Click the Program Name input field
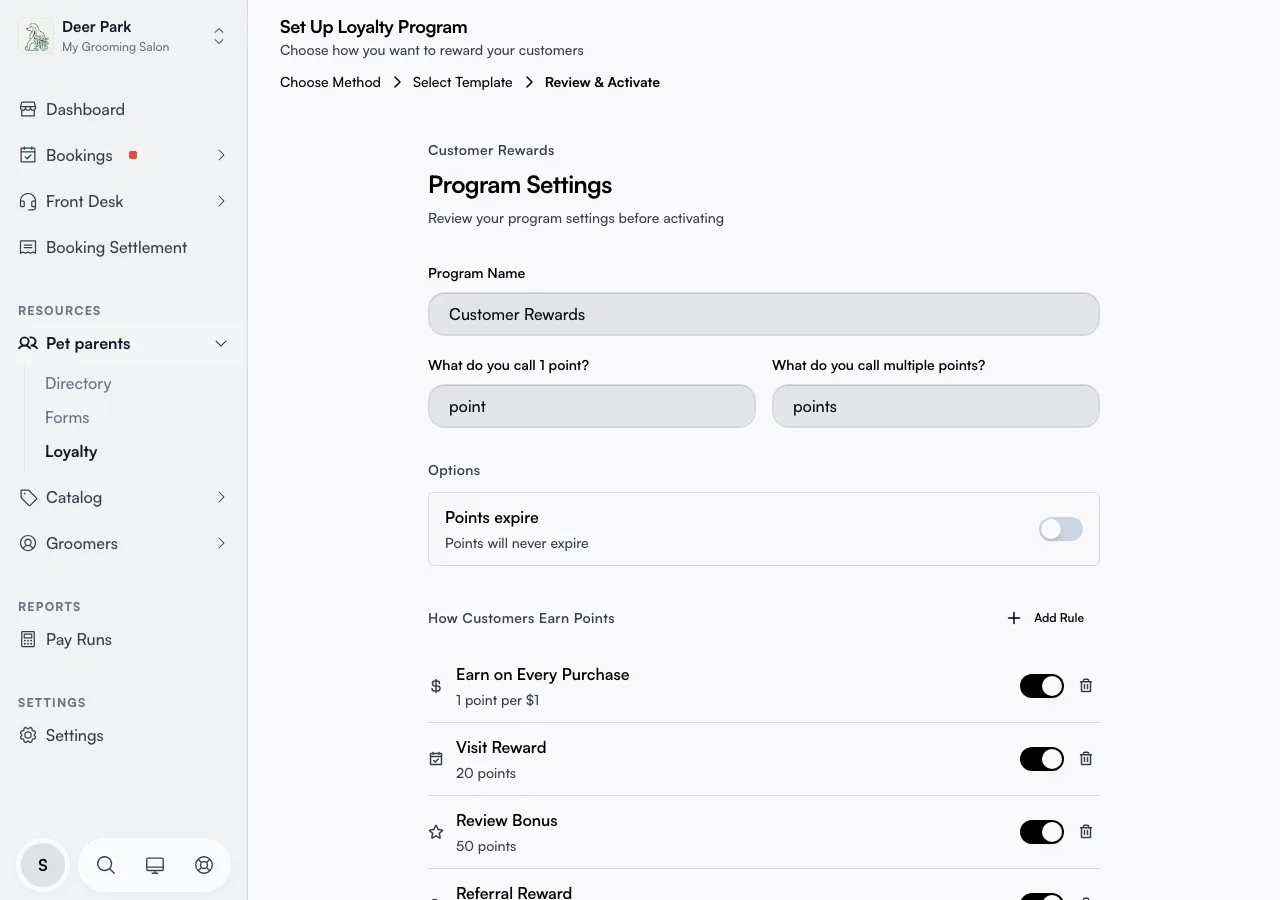The height and width of the screenshot is (900, 1280). (764, 314)
